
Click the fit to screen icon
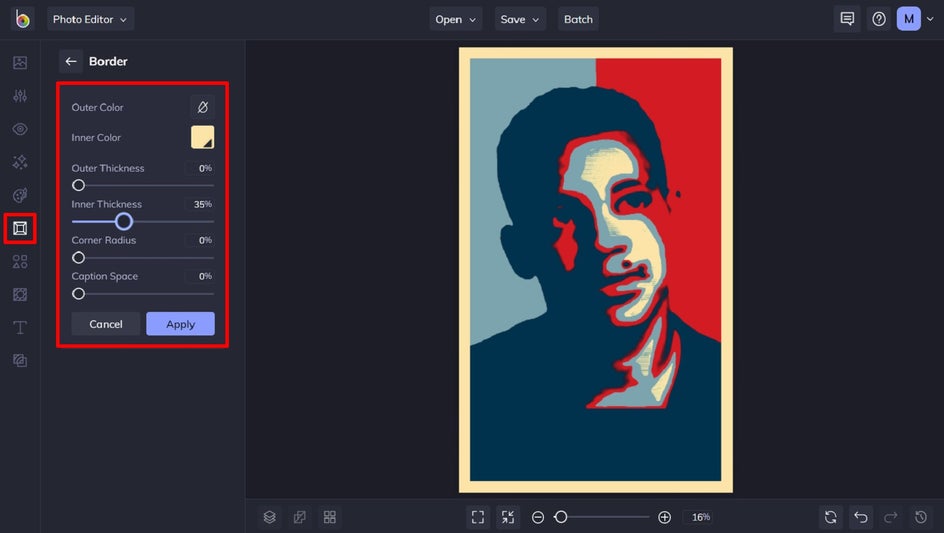[x=478, y=517]
